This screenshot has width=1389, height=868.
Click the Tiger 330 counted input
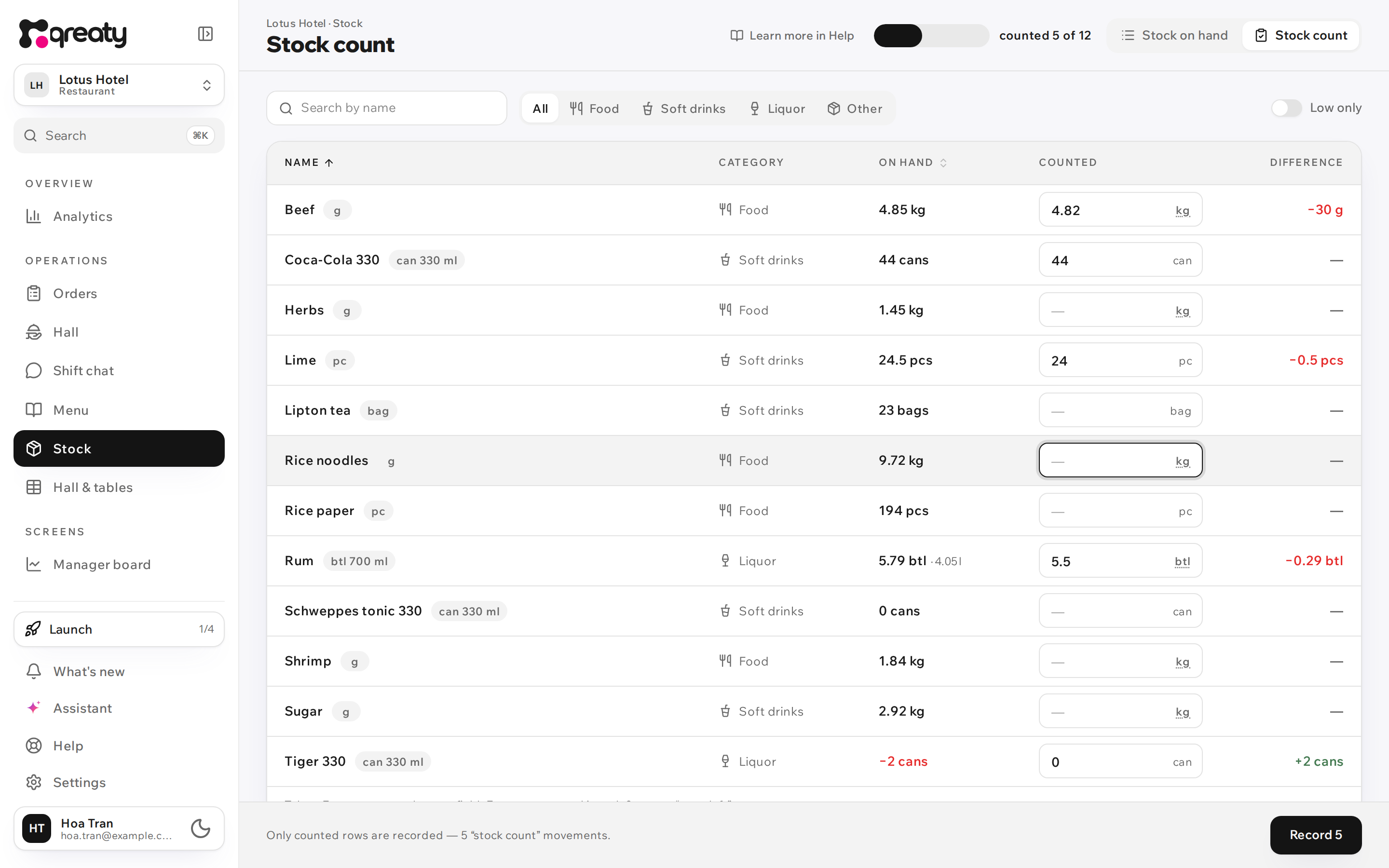[1120, 762]
